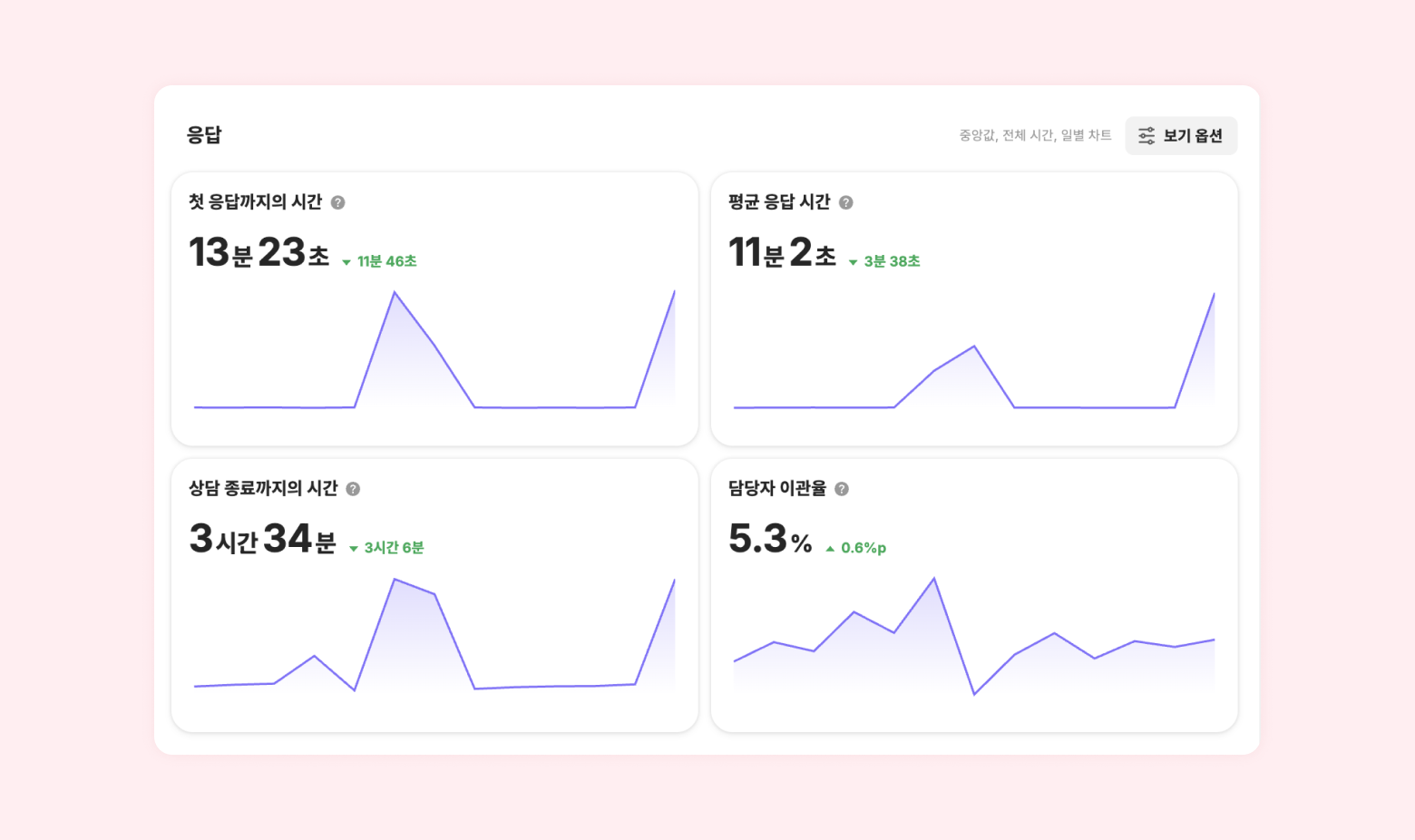The image size is (1415, 840).
Task: Click the help icon beside 평균 응답 시간
Action: click(846, 202)
